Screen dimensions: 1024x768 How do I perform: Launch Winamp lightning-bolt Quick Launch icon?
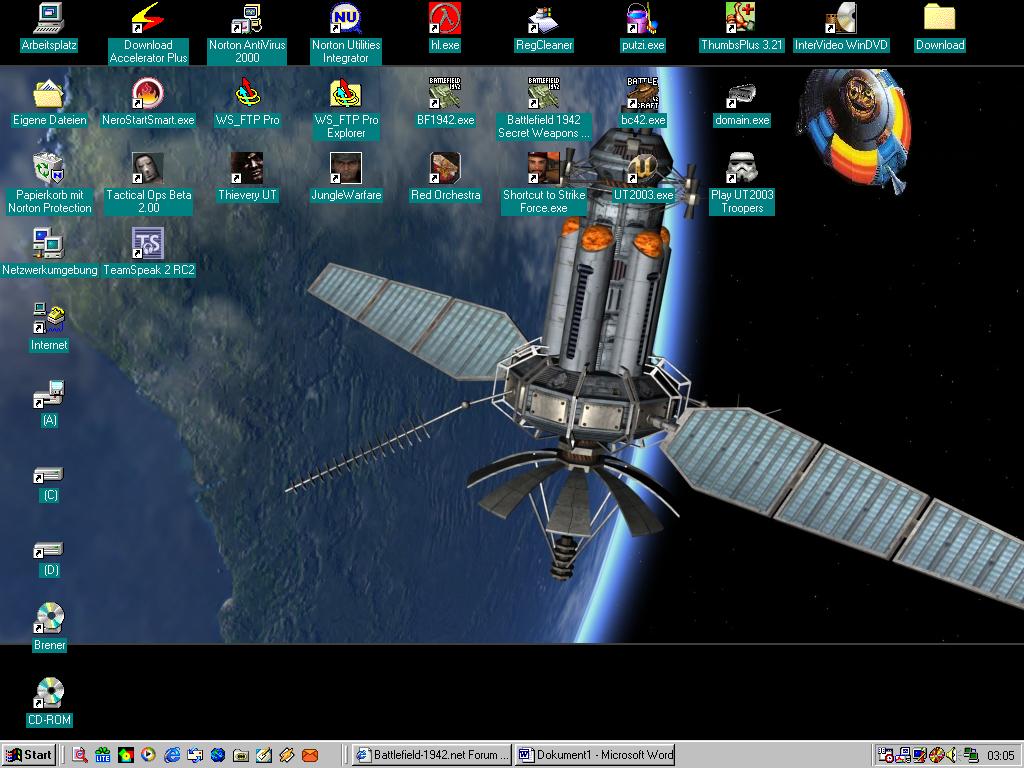coord(287,755)
